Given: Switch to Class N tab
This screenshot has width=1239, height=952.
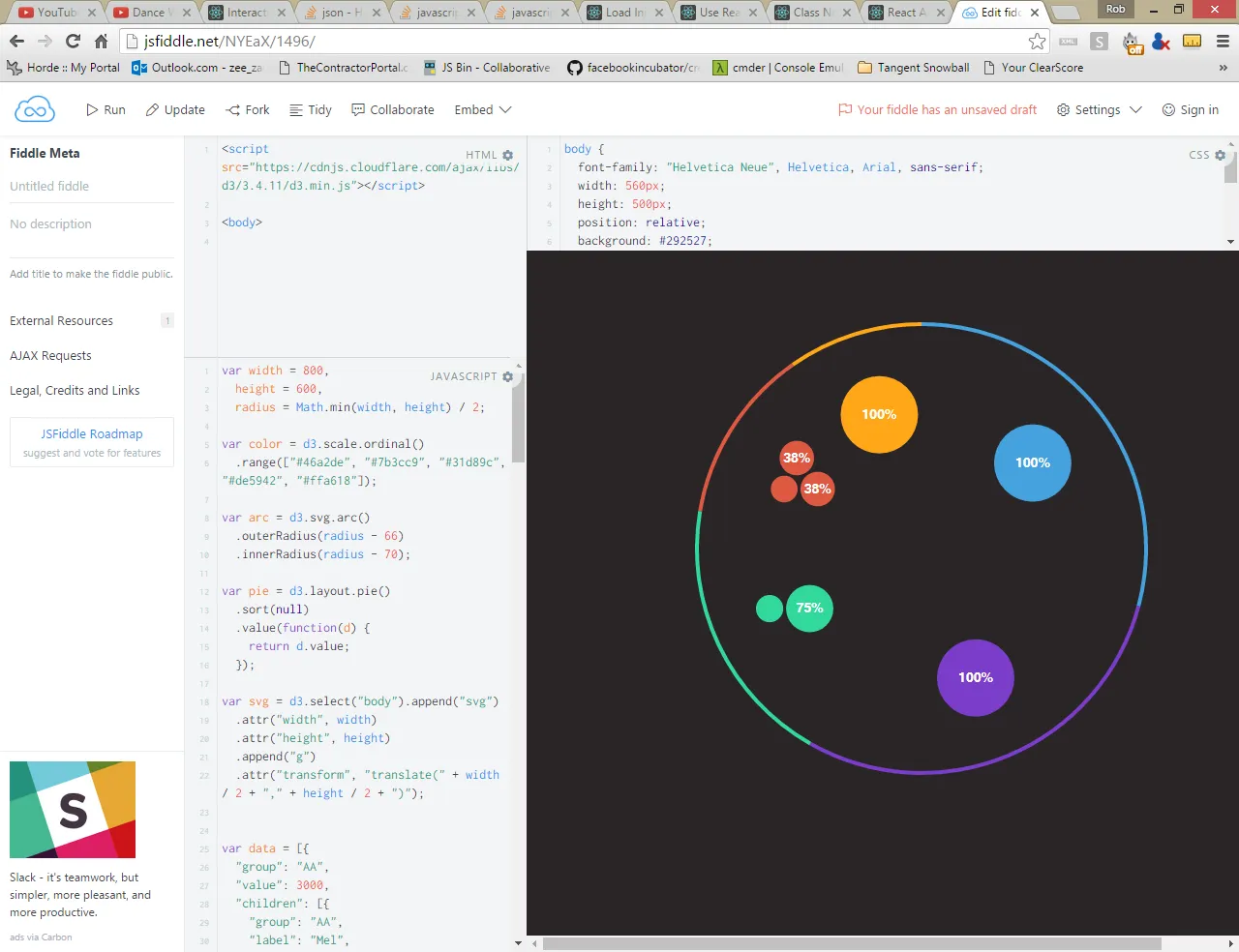Looking at the screenshot, I should (x=812, y=13).
